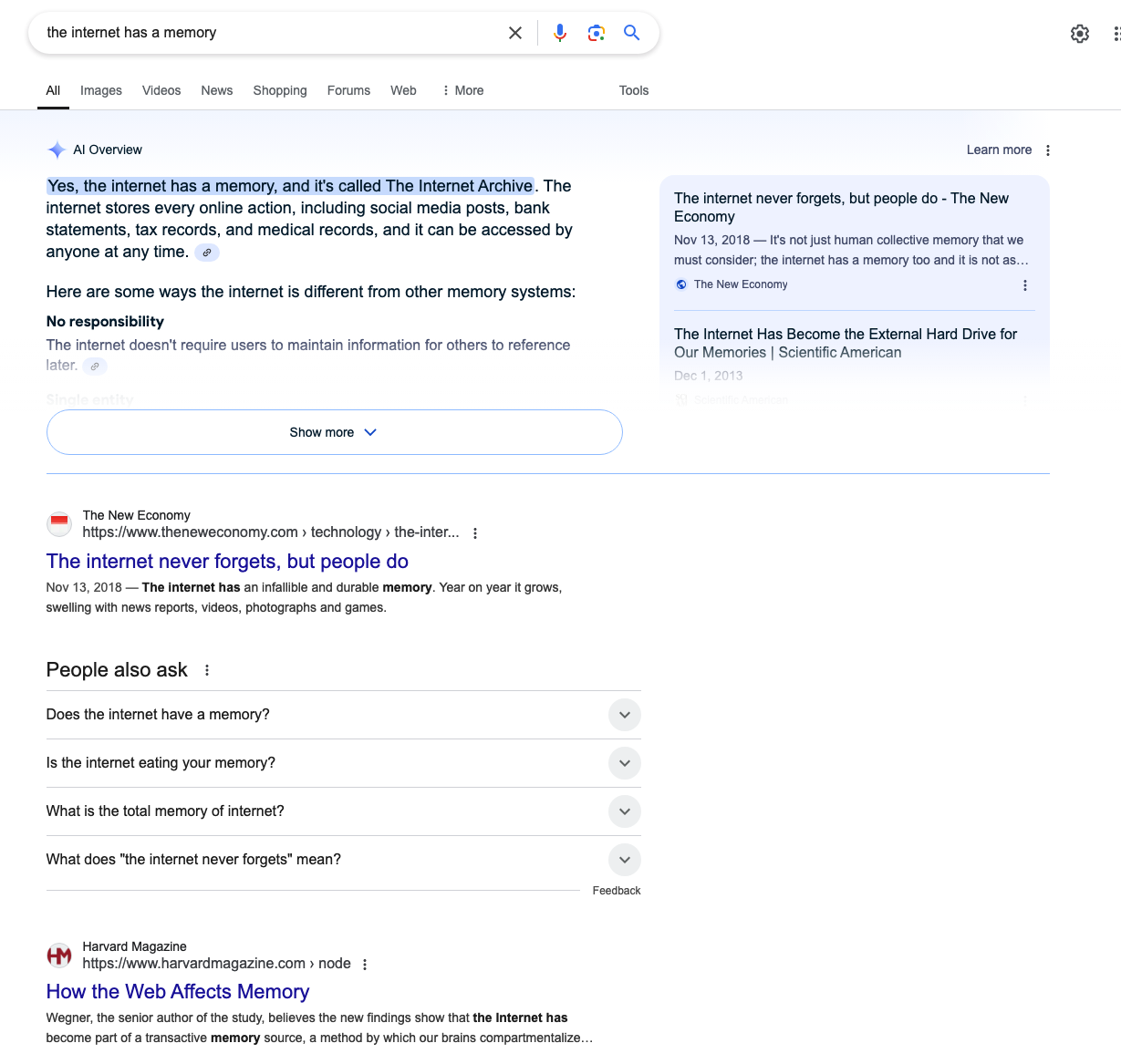Screen dimensions: 1121x1064
Task: Click the thenewecononomy.com result URL
Action: [271, 532]
